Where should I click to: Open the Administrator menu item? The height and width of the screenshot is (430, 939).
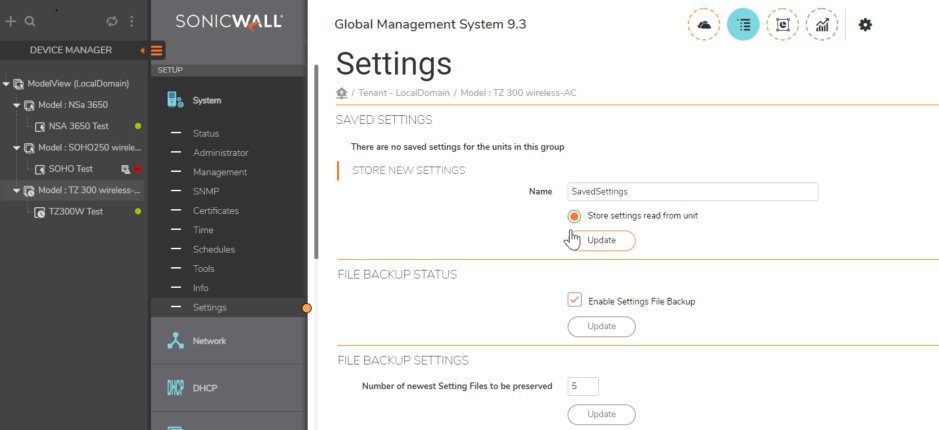[x=220, y=153]
